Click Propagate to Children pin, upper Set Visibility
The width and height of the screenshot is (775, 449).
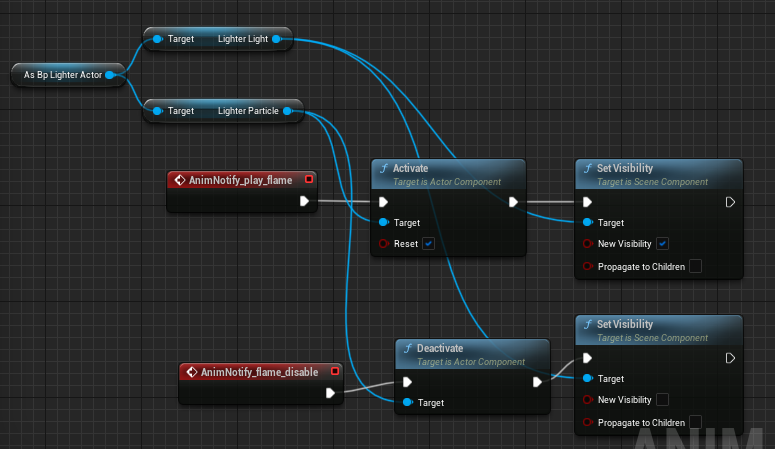pos(588,266)
